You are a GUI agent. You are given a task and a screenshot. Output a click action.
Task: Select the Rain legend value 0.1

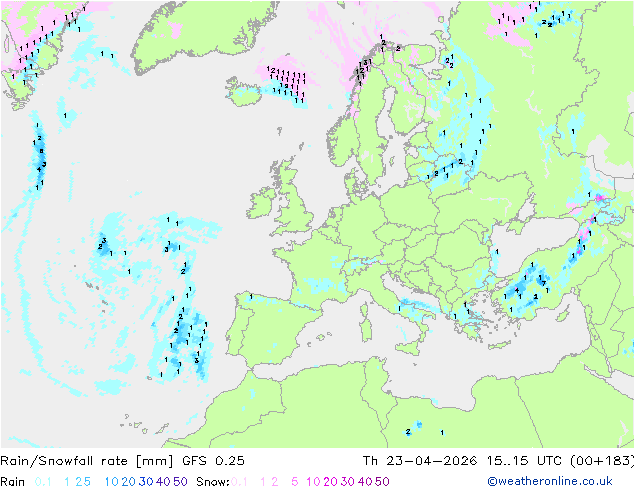(43, 482)
